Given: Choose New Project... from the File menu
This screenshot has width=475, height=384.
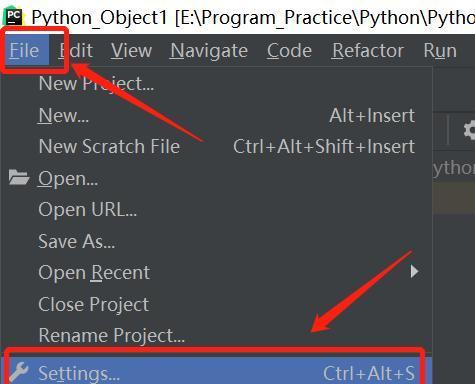Looking at the screenshot, I should click(217, 83).
